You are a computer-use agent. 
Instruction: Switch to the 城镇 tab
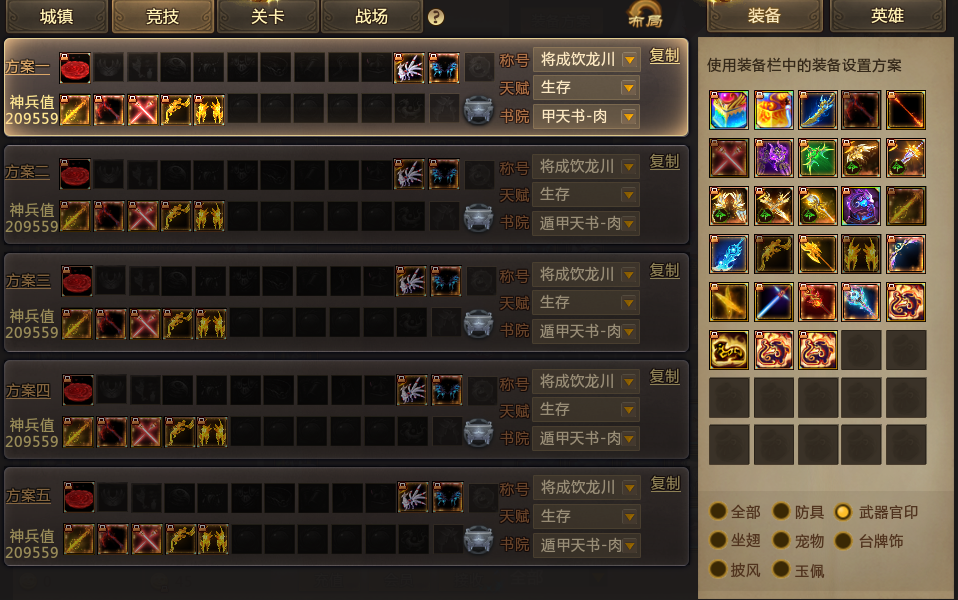[x=57, y=16]
